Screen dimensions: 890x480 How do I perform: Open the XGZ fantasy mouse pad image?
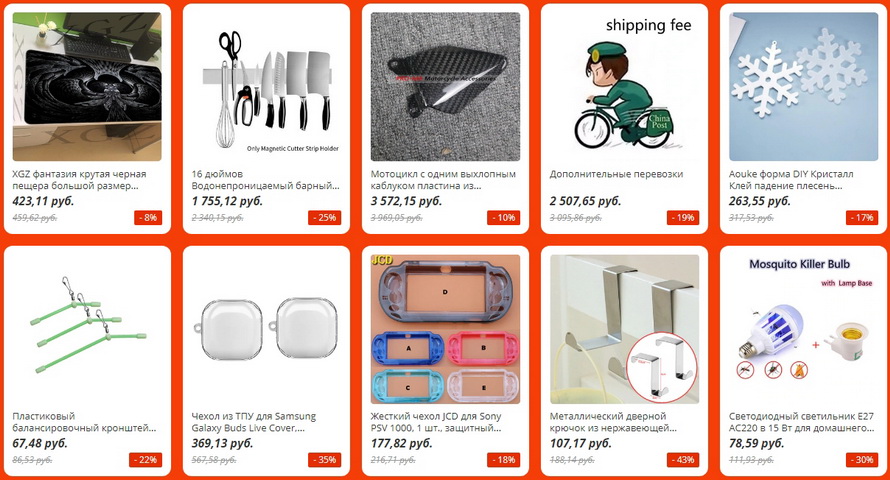pyautogui.click(x=87, y=87)
